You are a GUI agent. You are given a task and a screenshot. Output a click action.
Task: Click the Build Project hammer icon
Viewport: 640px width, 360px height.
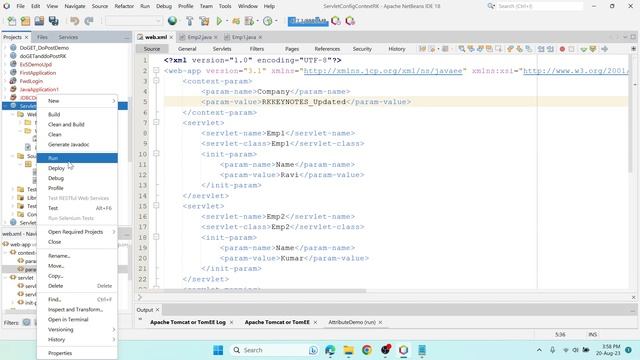(189, 21)
